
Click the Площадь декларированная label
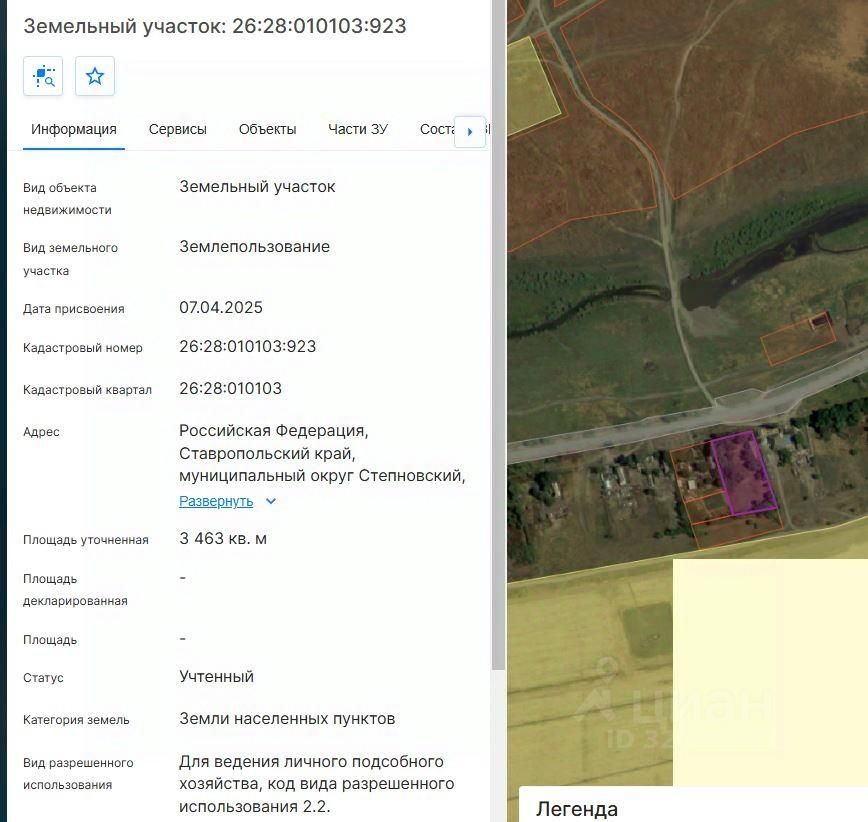pos(75,590)
